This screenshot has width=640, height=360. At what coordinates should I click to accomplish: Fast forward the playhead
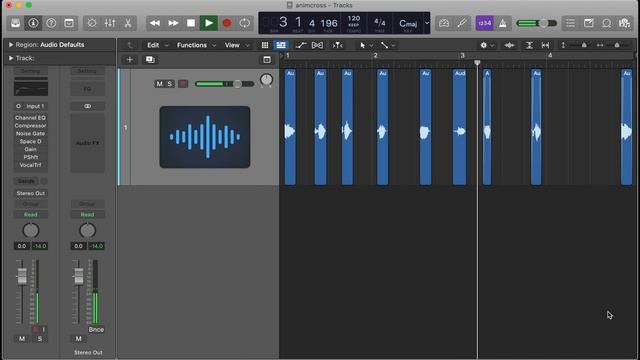pos(173,23)
